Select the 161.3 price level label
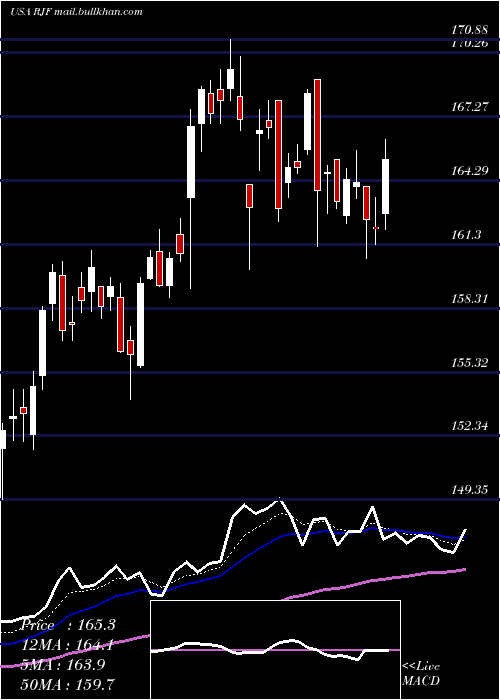Viewport: 500px width, 700px height. [466, 234]
